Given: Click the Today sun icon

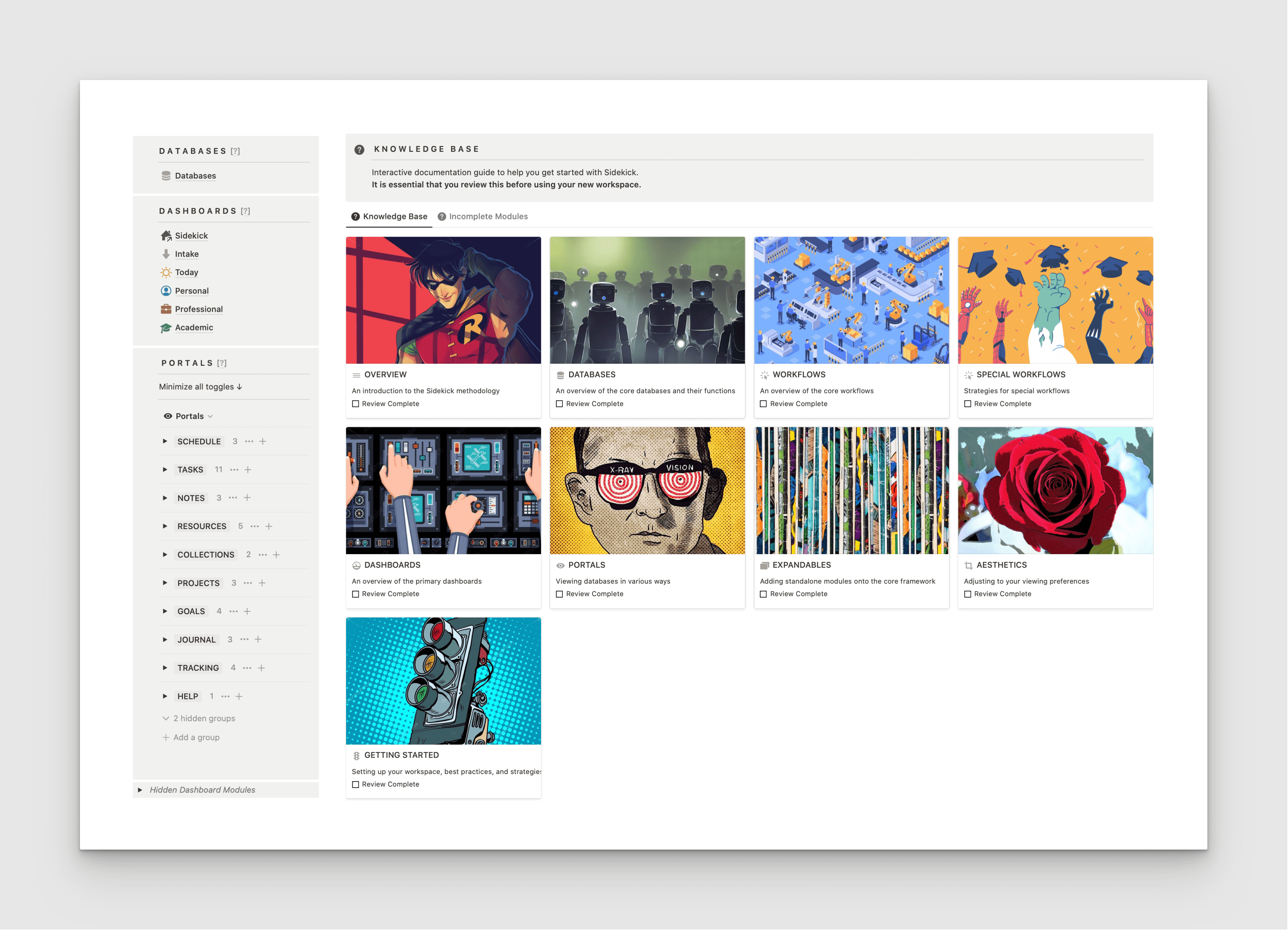Looking at the screenshot, I should click(166, 273).
